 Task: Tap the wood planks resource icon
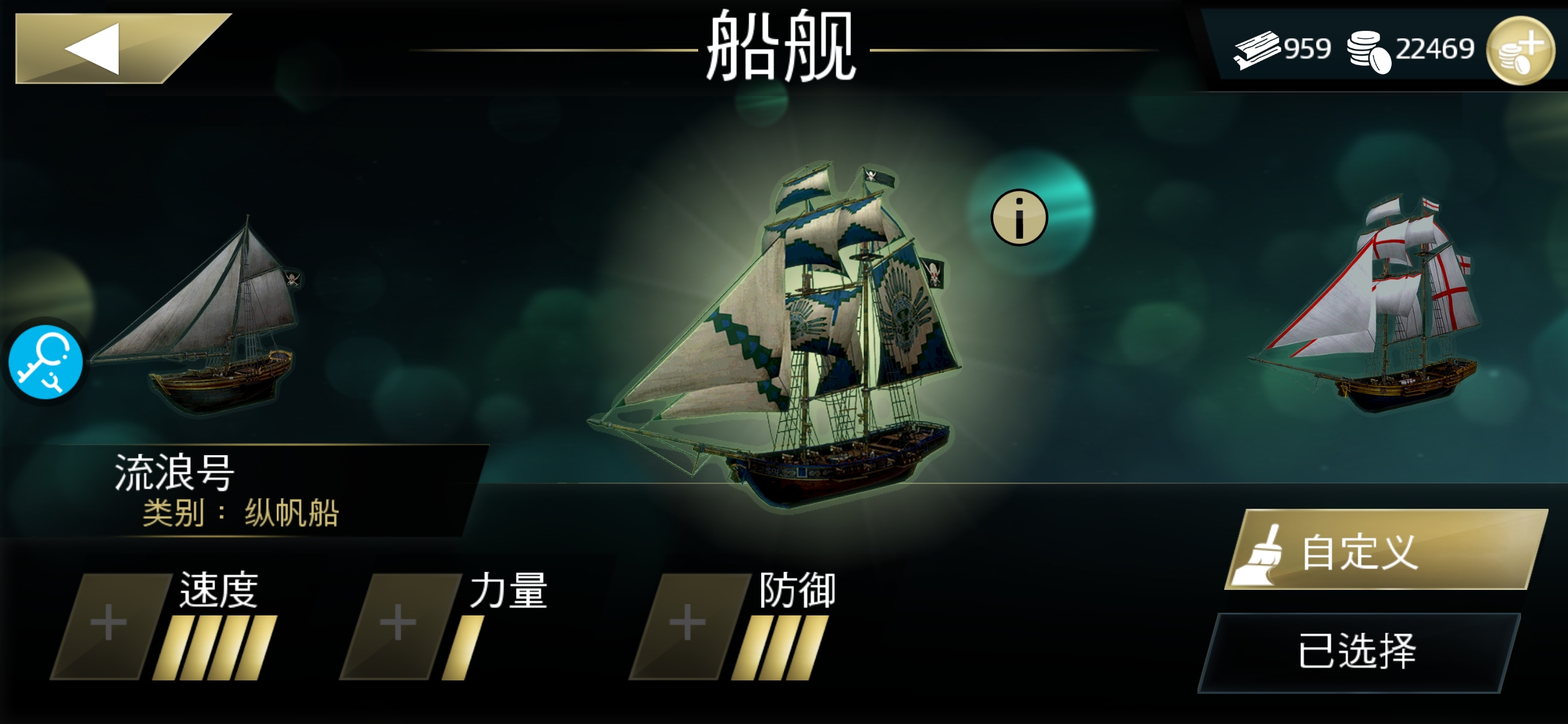[x=1256, y=50]
